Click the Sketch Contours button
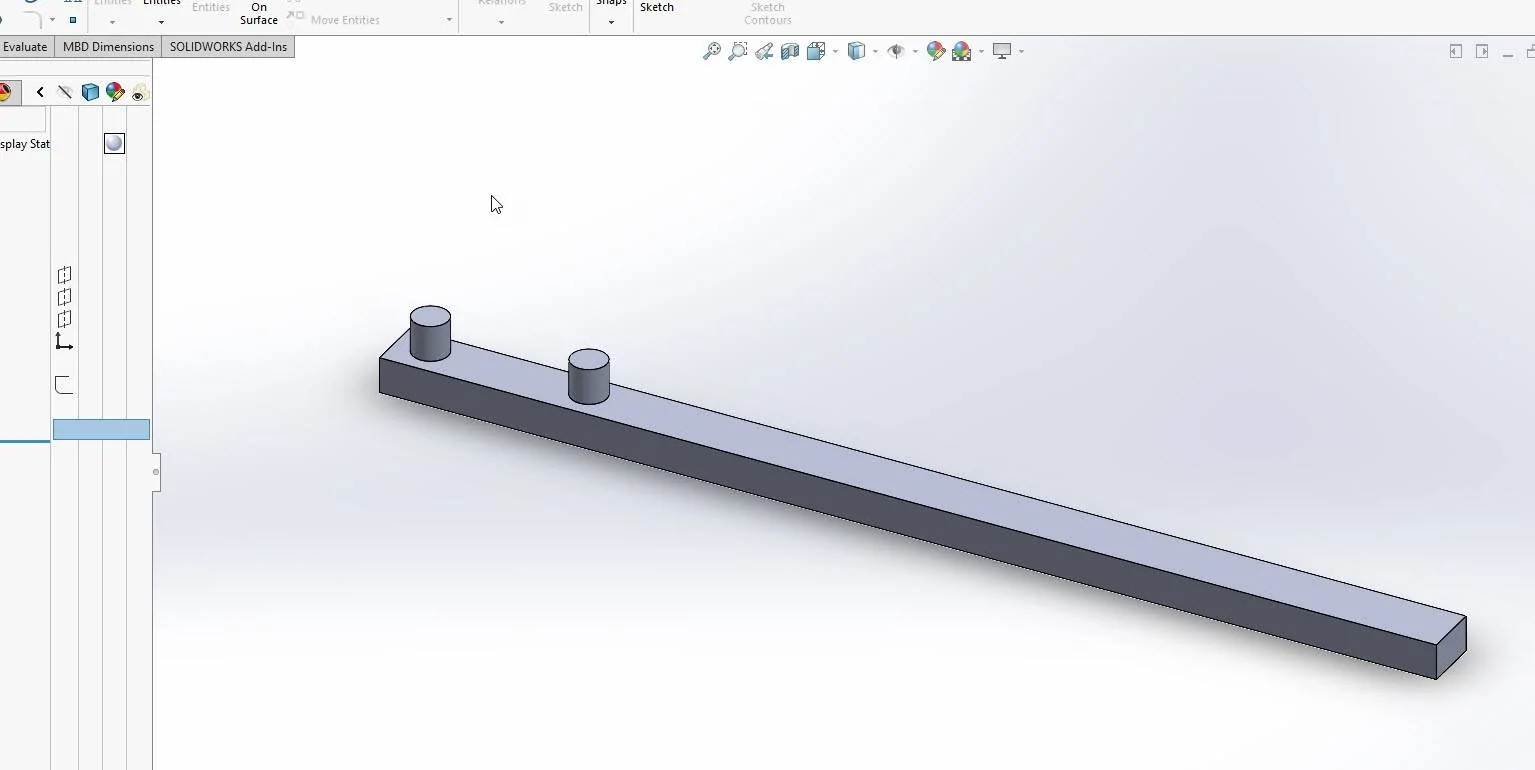The width and height of the screenshot is (1535, 770). 768,13
